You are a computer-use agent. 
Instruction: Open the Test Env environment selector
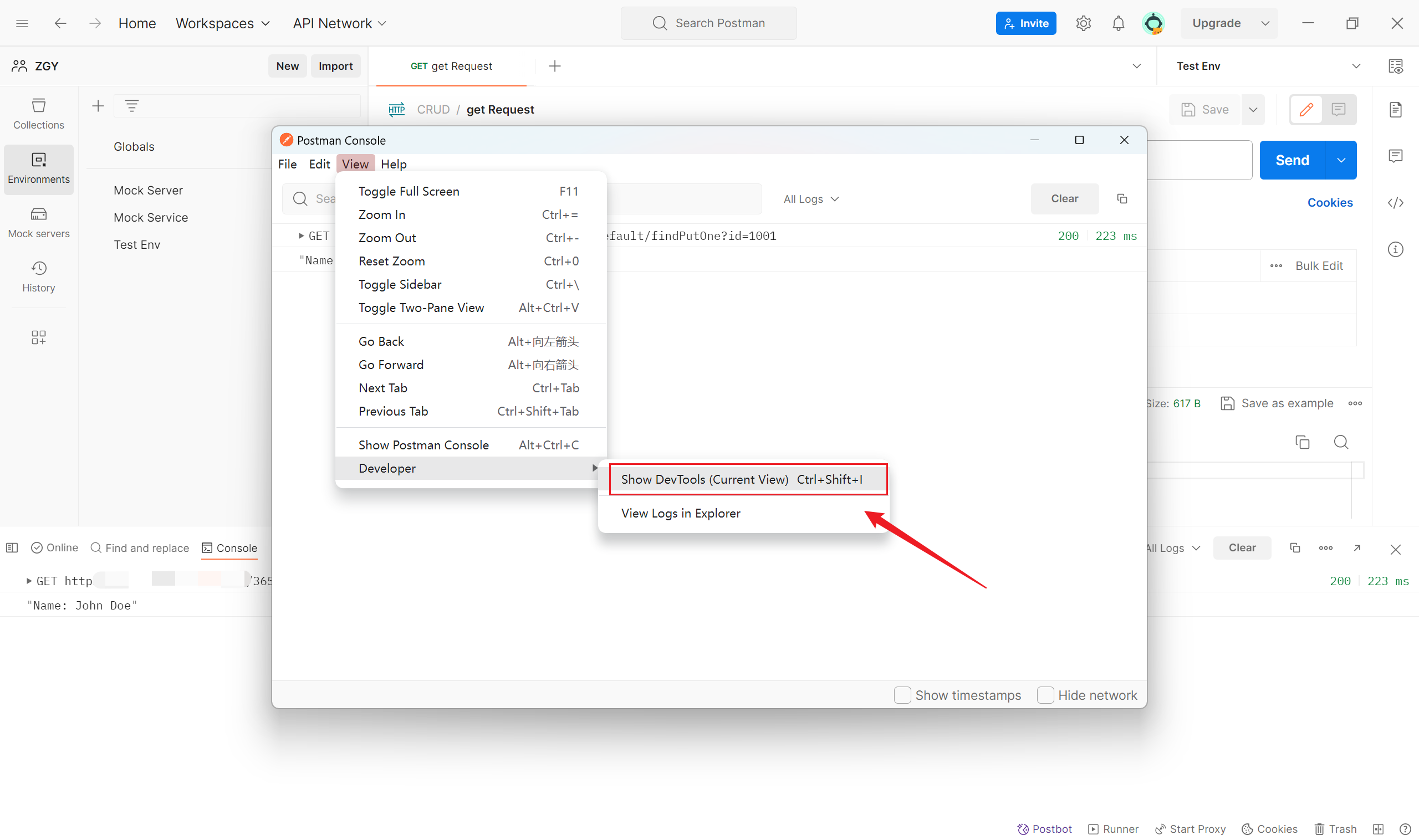[1268, 66]
